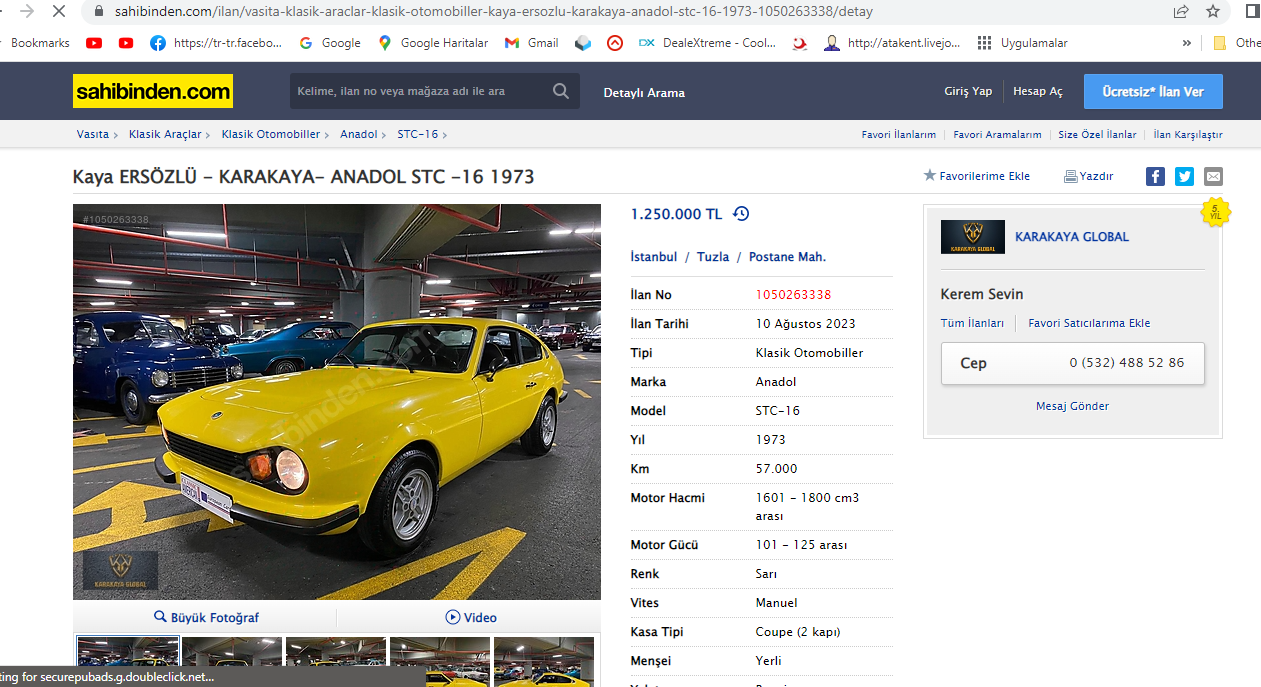The image size is (1261, 687).
Task: Send listing by email envelope icon
Action: 1213,176
